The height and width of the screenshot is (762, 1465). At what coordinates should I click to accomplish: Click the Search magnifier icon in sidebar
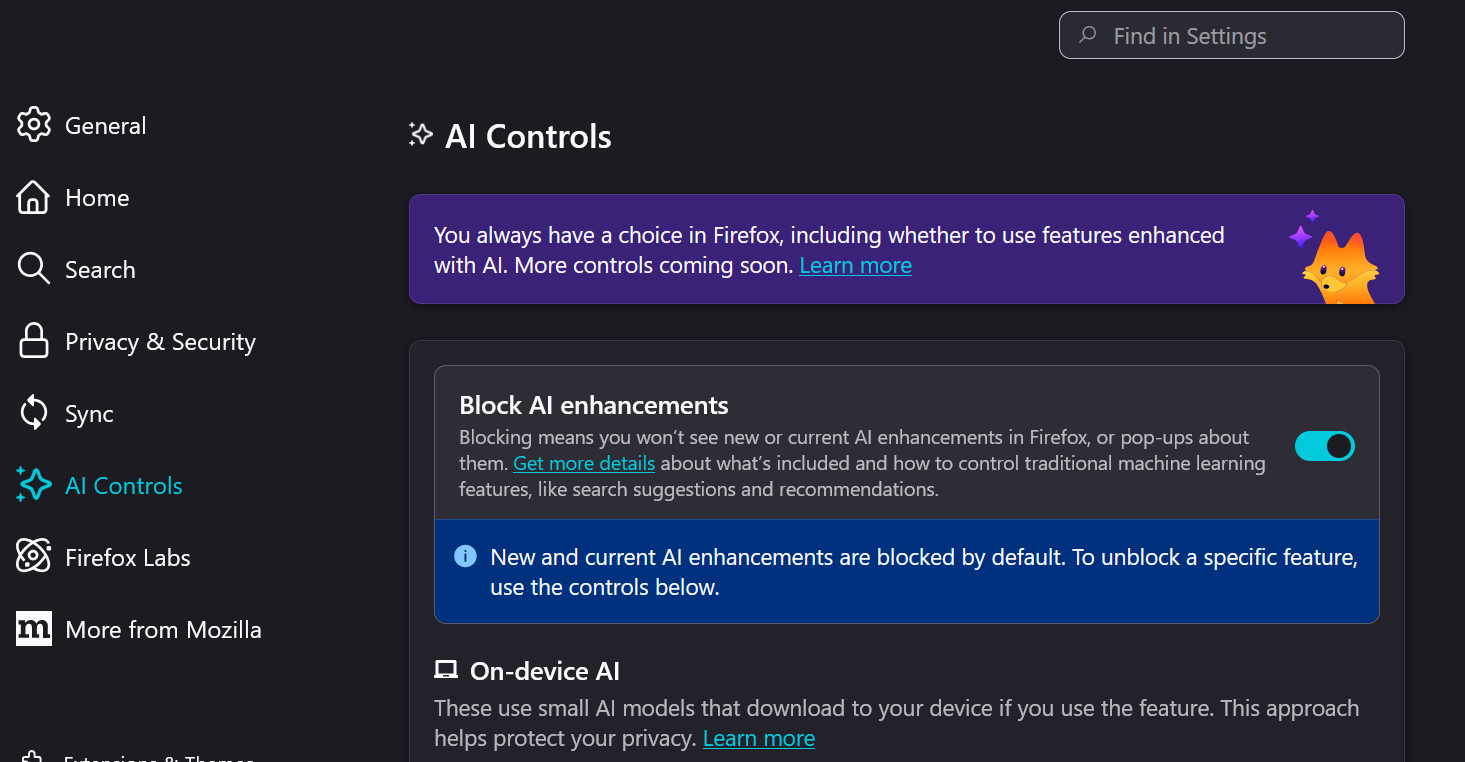34,269
